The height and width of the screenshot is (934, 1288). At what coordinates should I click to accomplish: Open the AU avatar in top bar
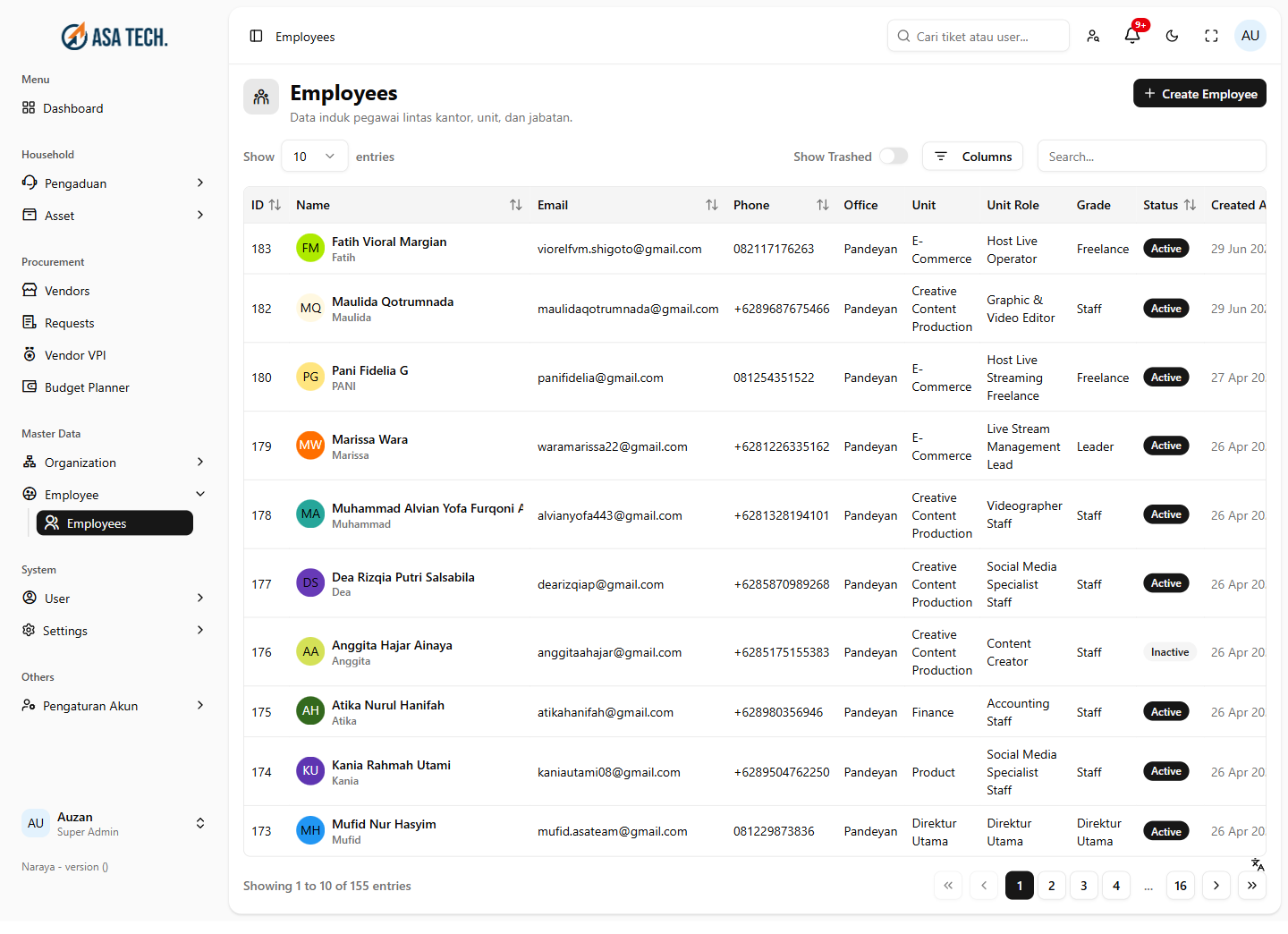[x=1250, y=36]
